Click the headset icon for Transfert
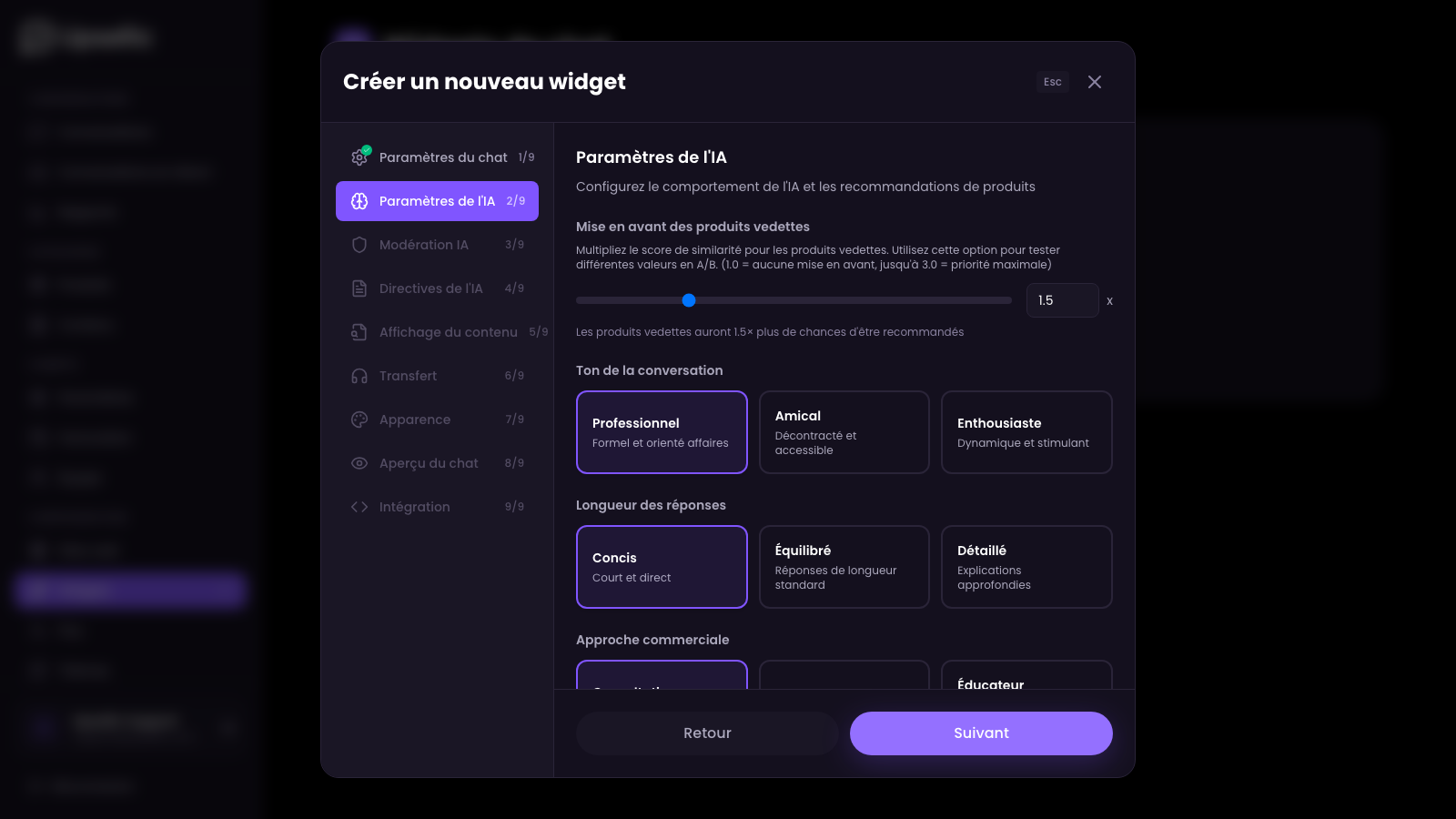1456x819 pixels. tap(359, 376)
